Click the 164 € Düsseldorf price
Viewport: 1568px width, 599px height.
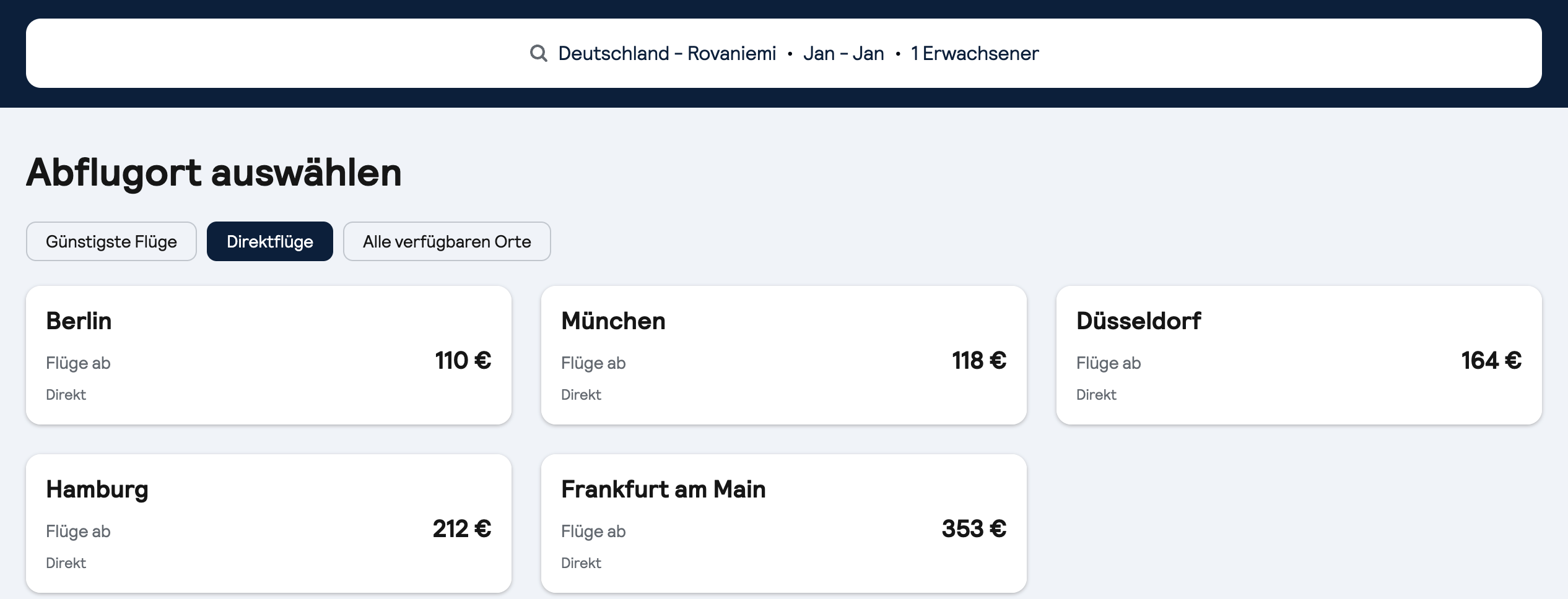click(x=1491, y=361)
